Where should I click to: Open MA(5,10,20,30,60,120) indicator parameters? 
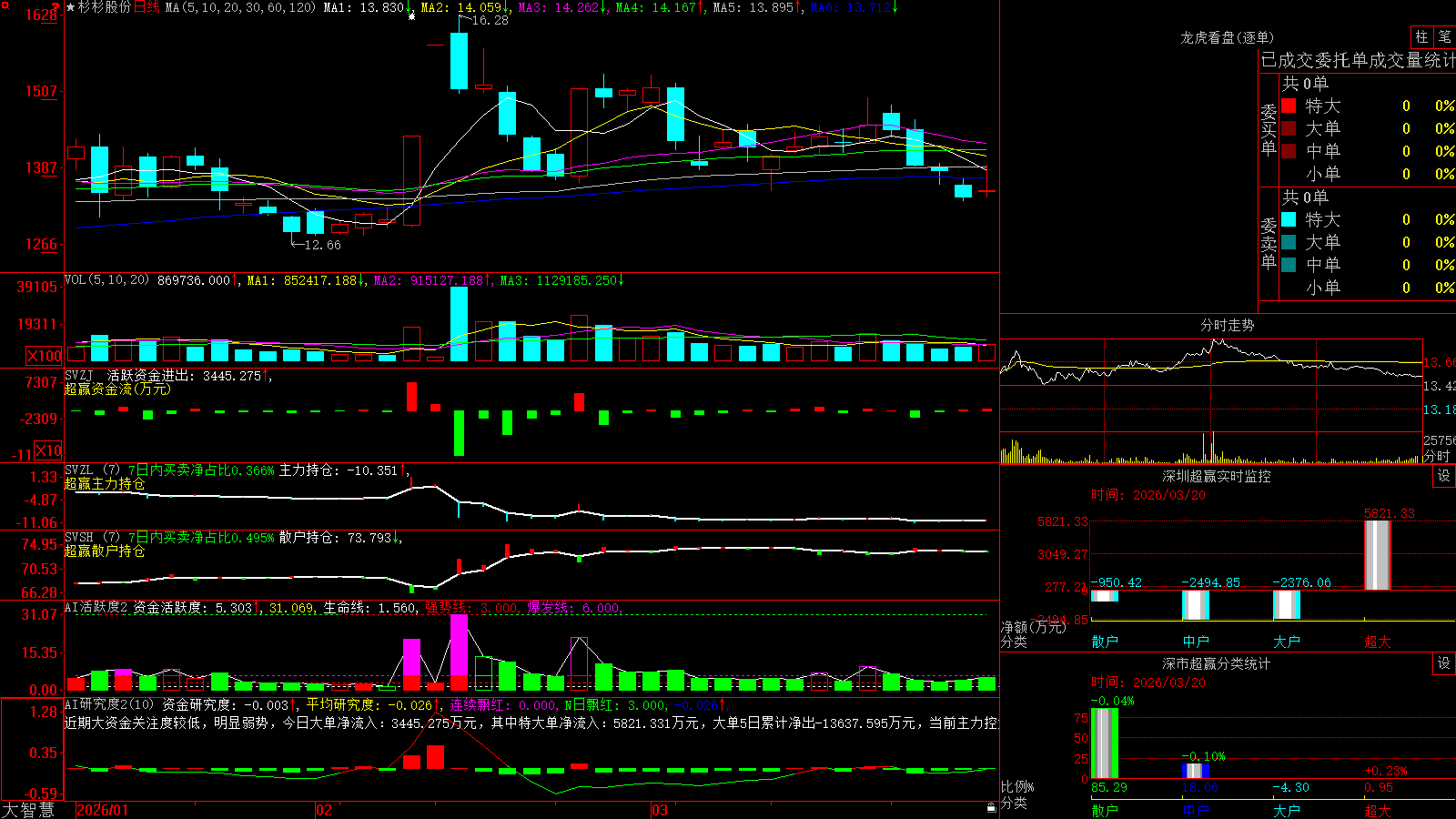(240, 7)
